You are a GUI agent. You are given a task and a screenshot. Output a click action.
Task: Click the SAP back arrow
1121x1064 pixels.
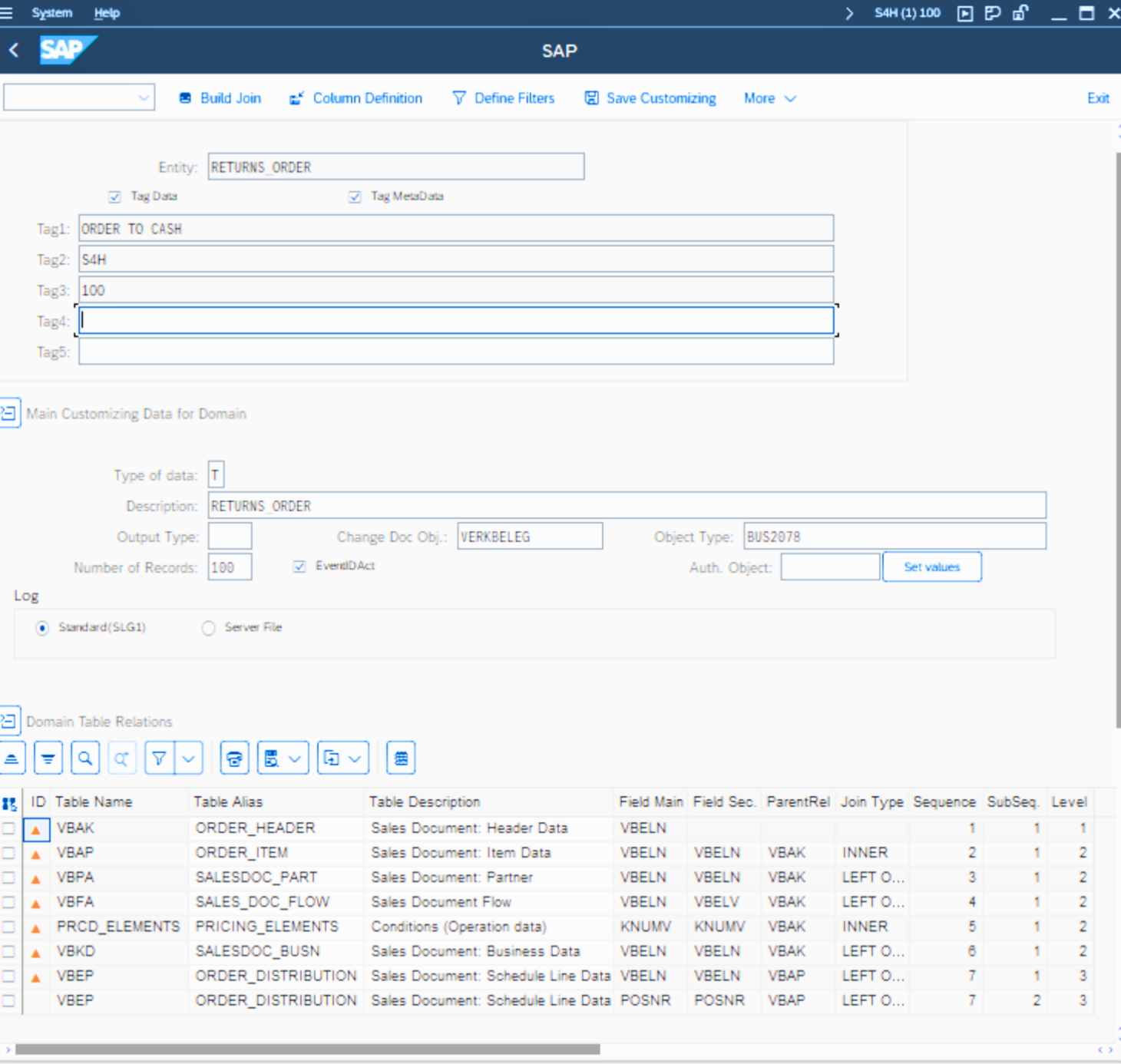click(14, 51)
